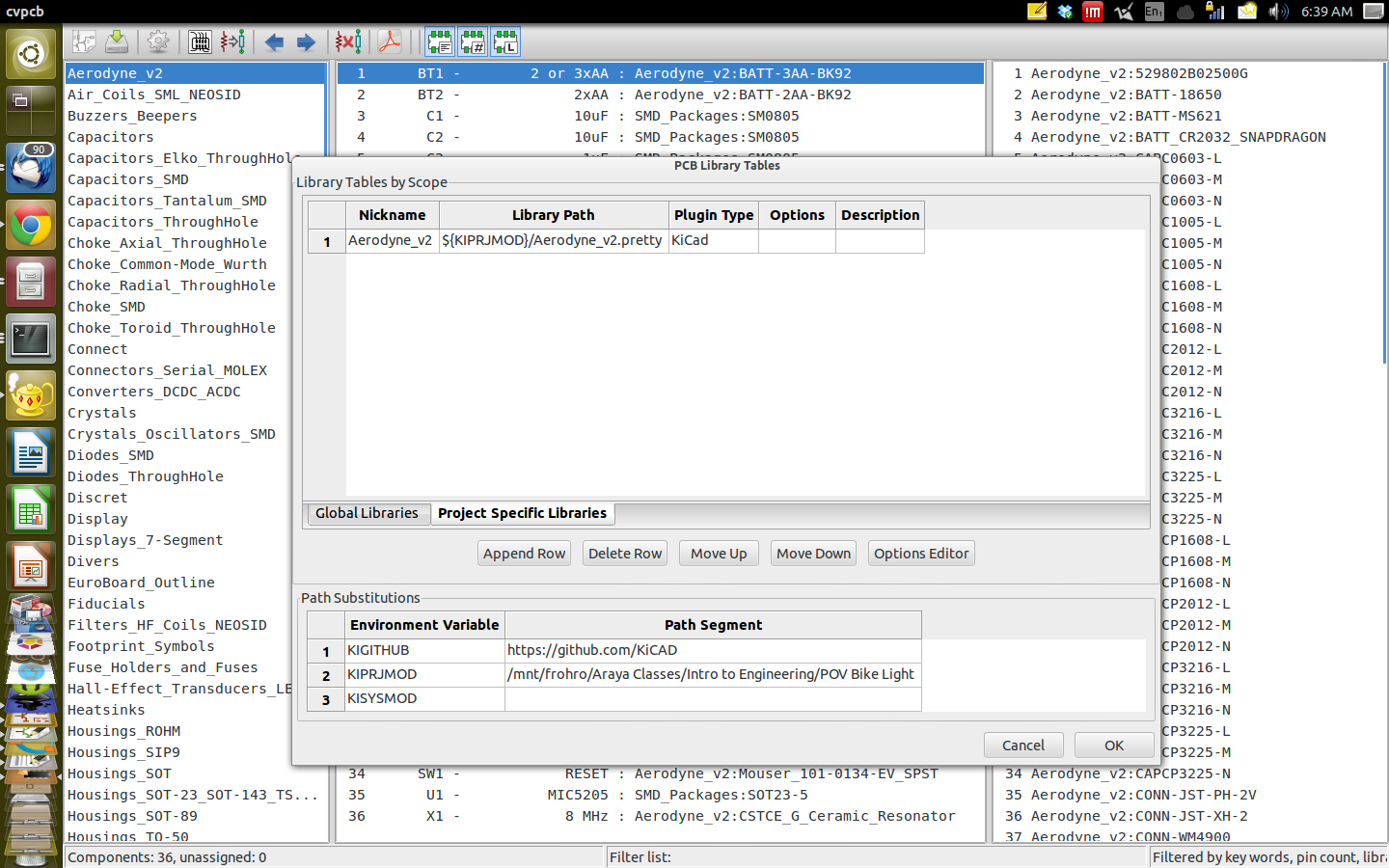Open footprint PDF documentation icon
The width and height of the screenshot is (1389, 868).
(x=389, y=42)
